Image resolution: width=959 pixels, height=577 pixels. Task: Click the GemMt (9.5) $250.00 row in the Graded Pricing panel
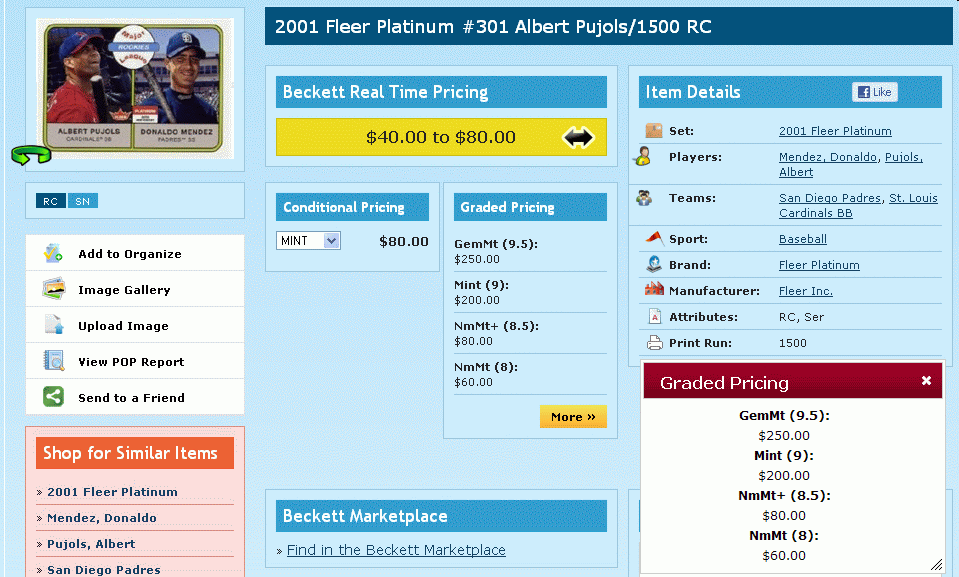(x=530, y=251)
